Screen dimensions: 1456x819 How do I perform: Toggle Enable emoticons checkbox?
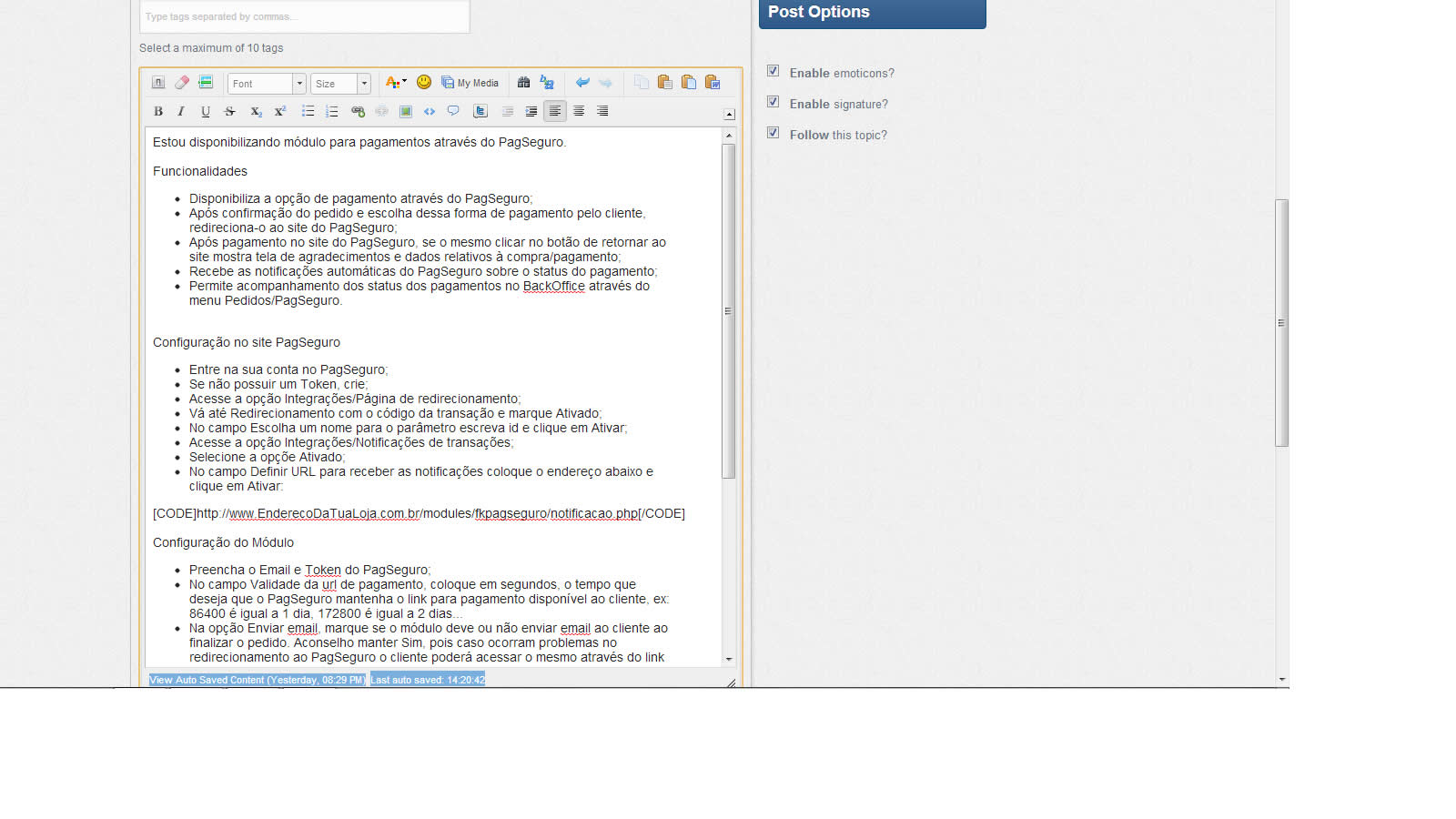(x=773, y=71)
